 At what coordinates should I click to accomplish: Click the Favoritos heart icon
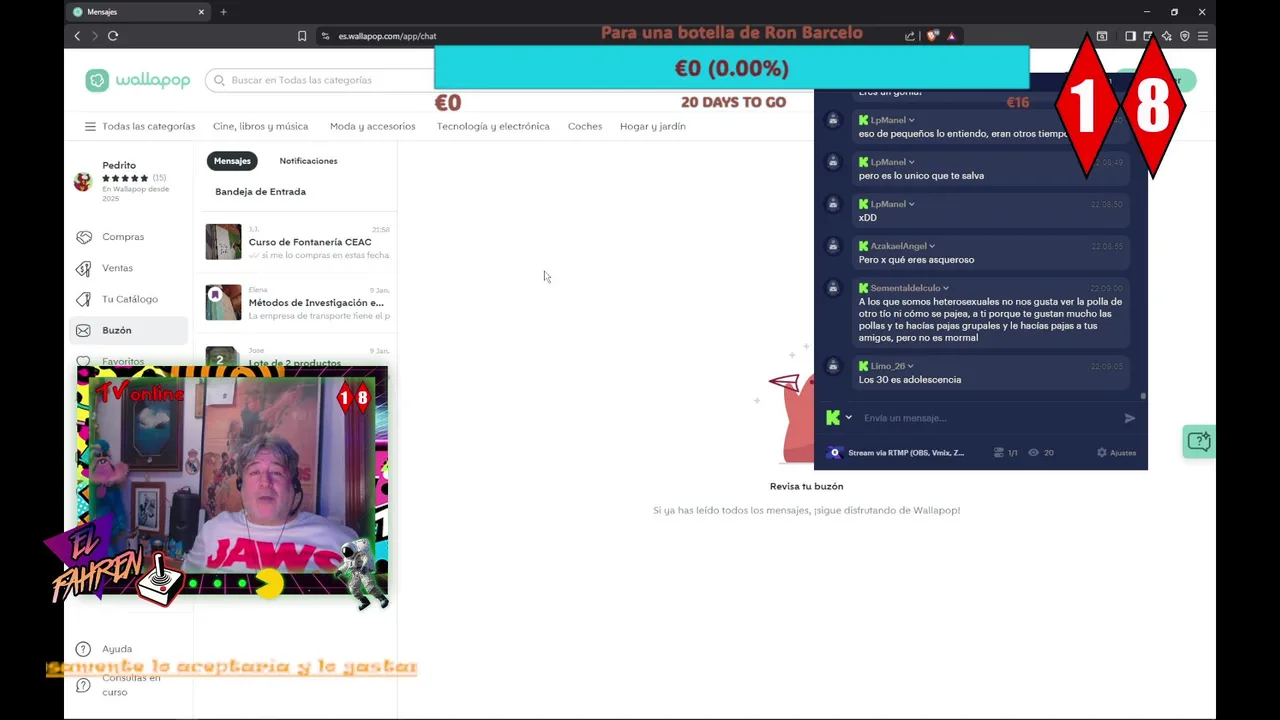(83, 360)
